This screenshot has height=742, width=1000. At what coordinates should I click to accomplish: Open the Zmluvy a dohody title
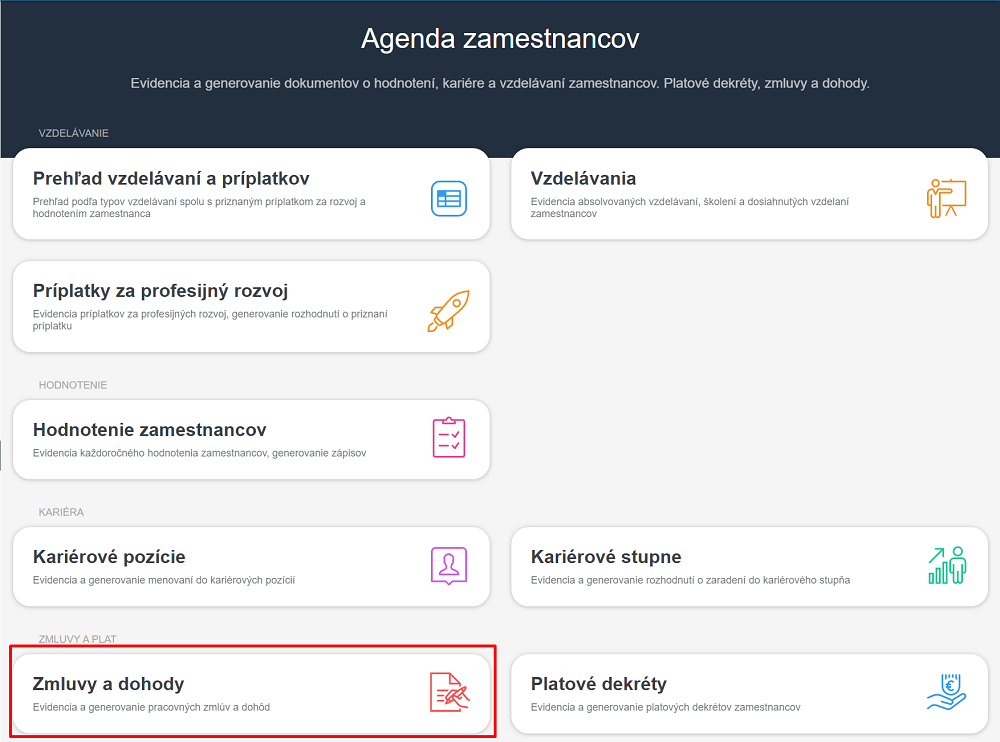tap(108, 684)
